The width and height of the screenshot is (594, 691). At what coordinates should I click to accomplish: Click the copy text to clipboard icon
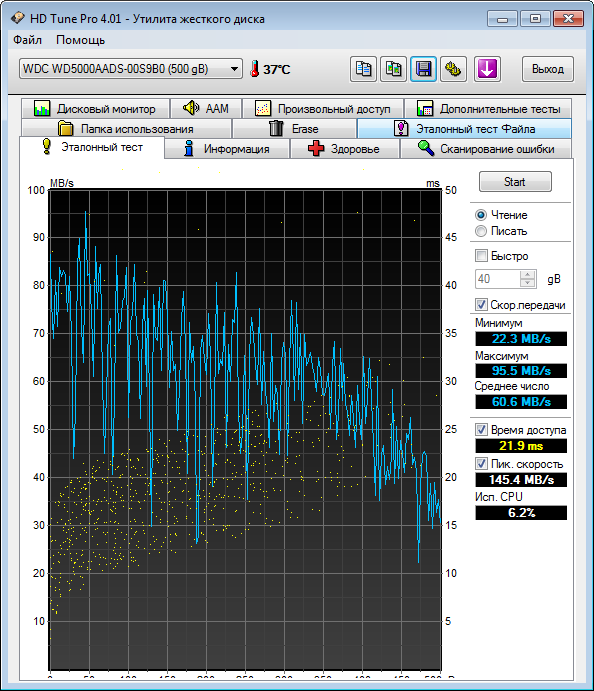(x=363, y=69)
